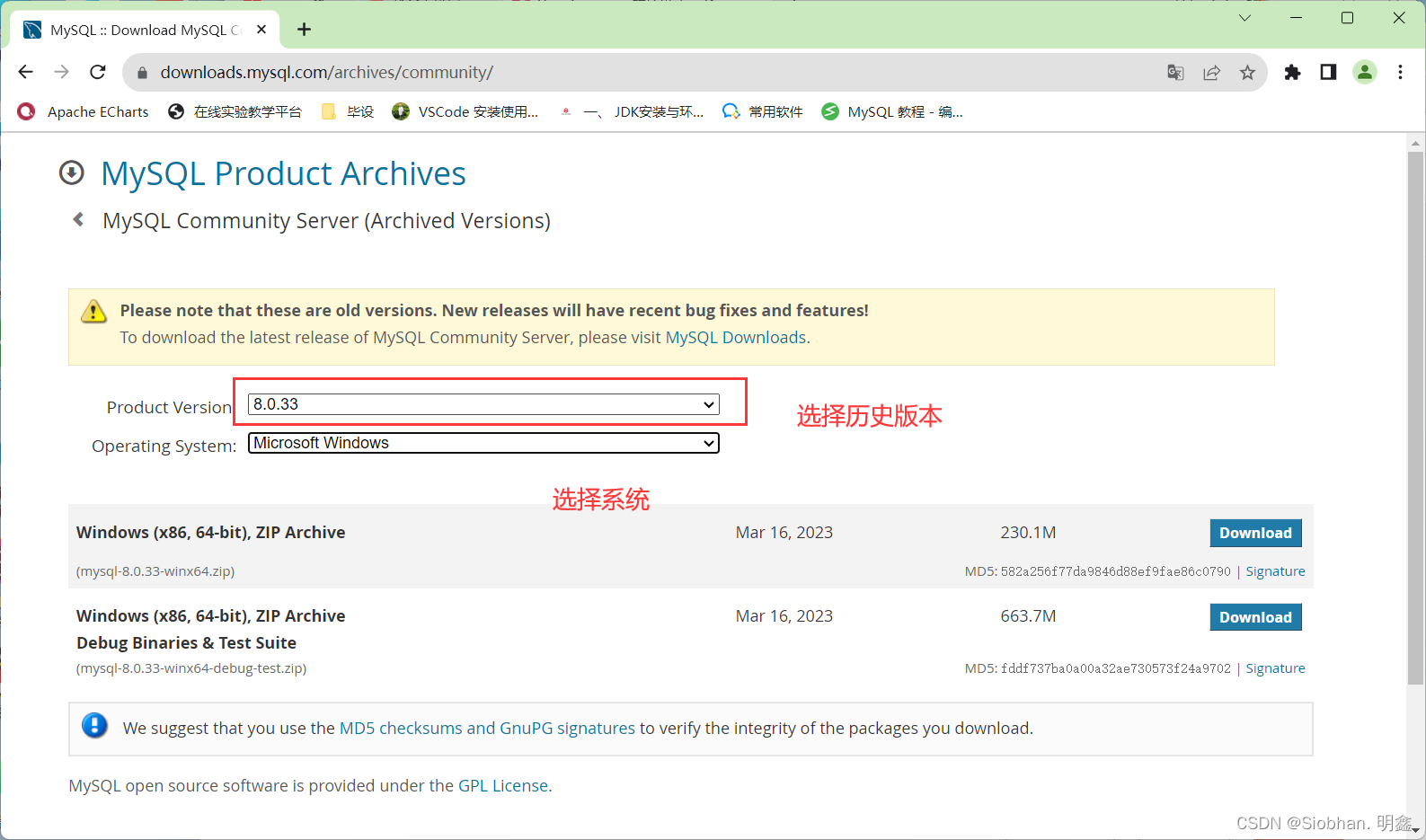Download the 230.1M ZIP Archive
1426x840 pixels.
1255,533
